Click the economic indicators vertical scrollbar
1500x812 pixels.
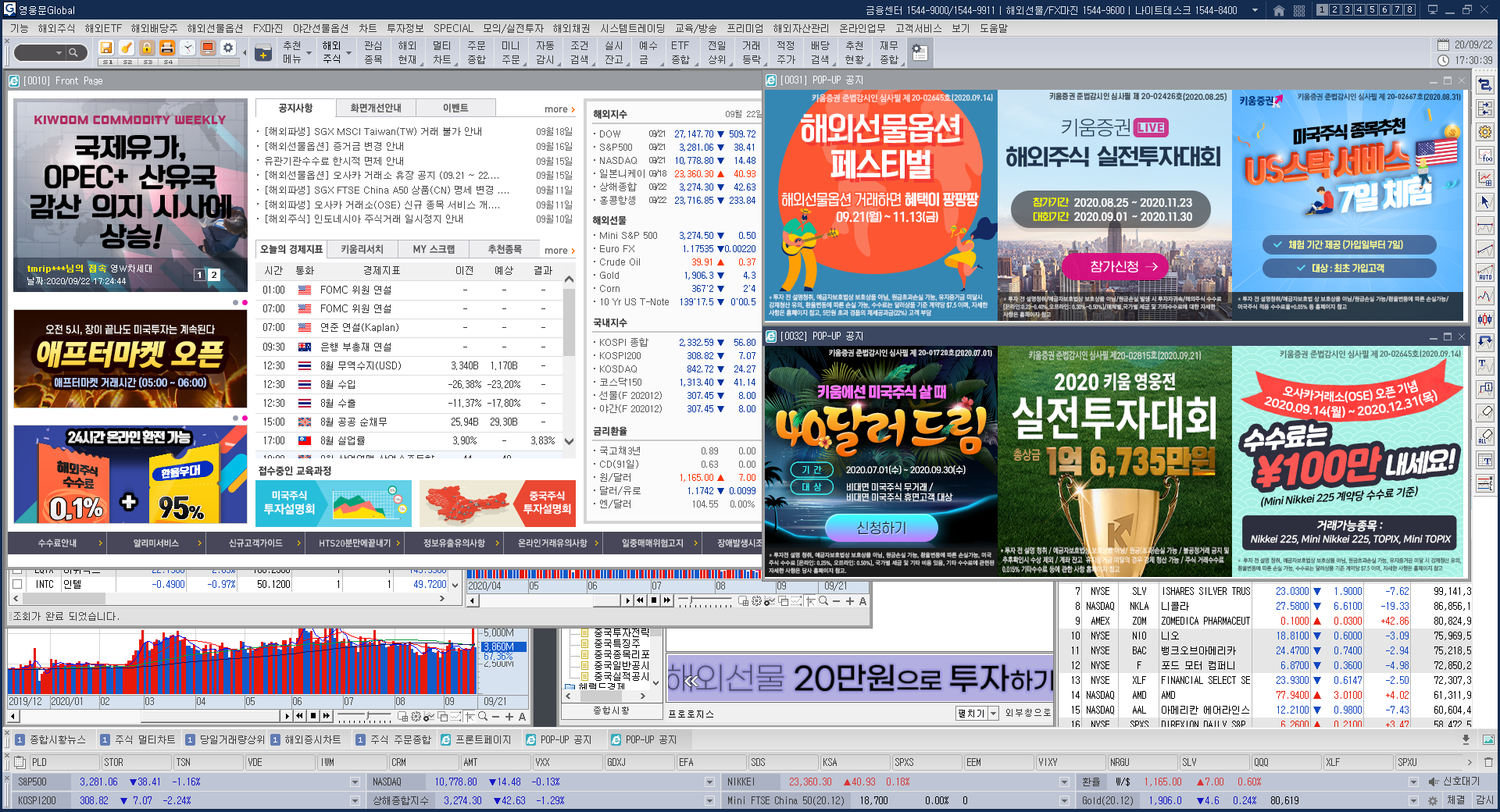[569, 360]
